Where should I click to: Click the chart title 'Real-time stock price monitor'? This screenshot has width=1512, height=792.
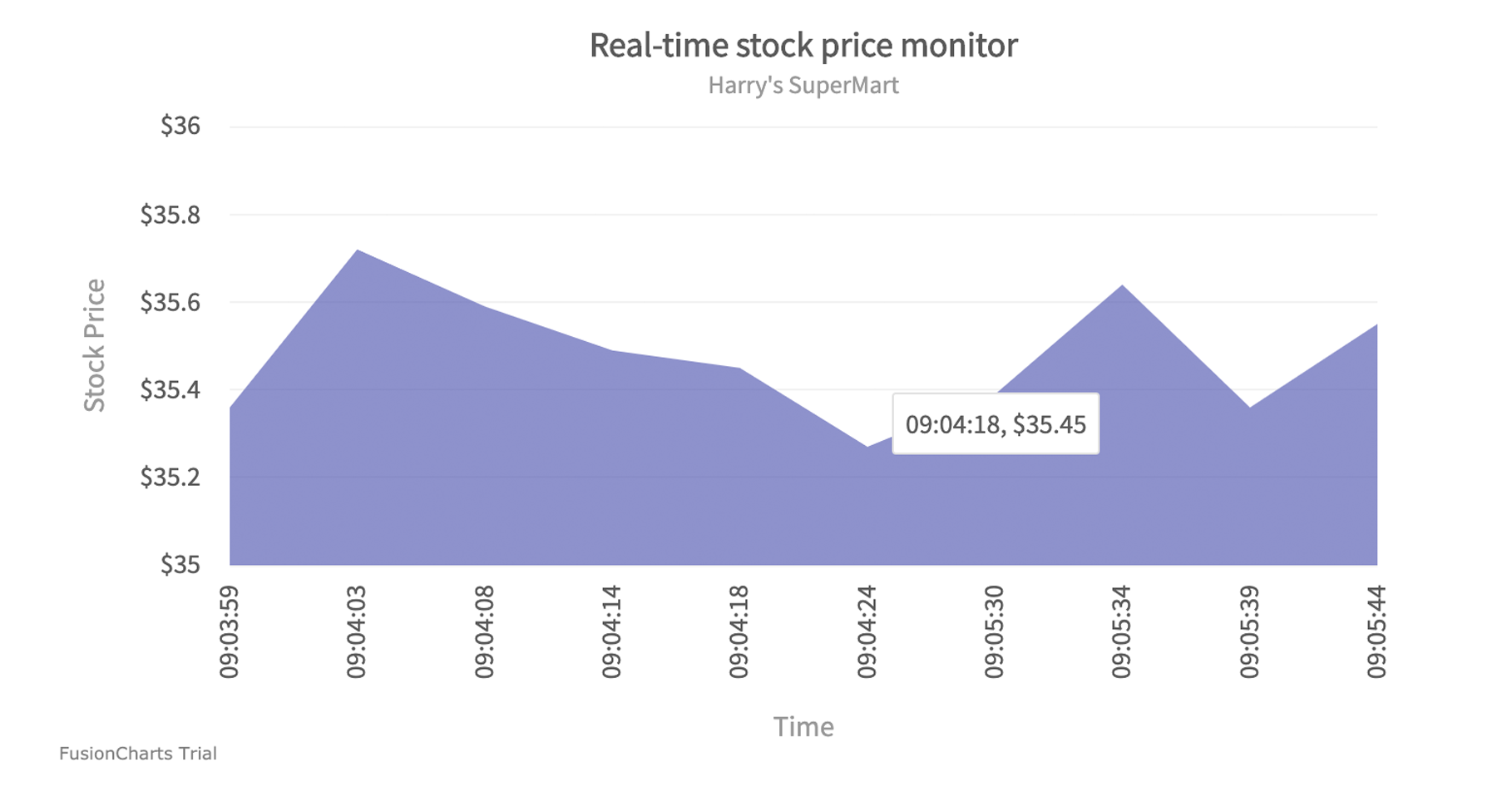(803, 45)
